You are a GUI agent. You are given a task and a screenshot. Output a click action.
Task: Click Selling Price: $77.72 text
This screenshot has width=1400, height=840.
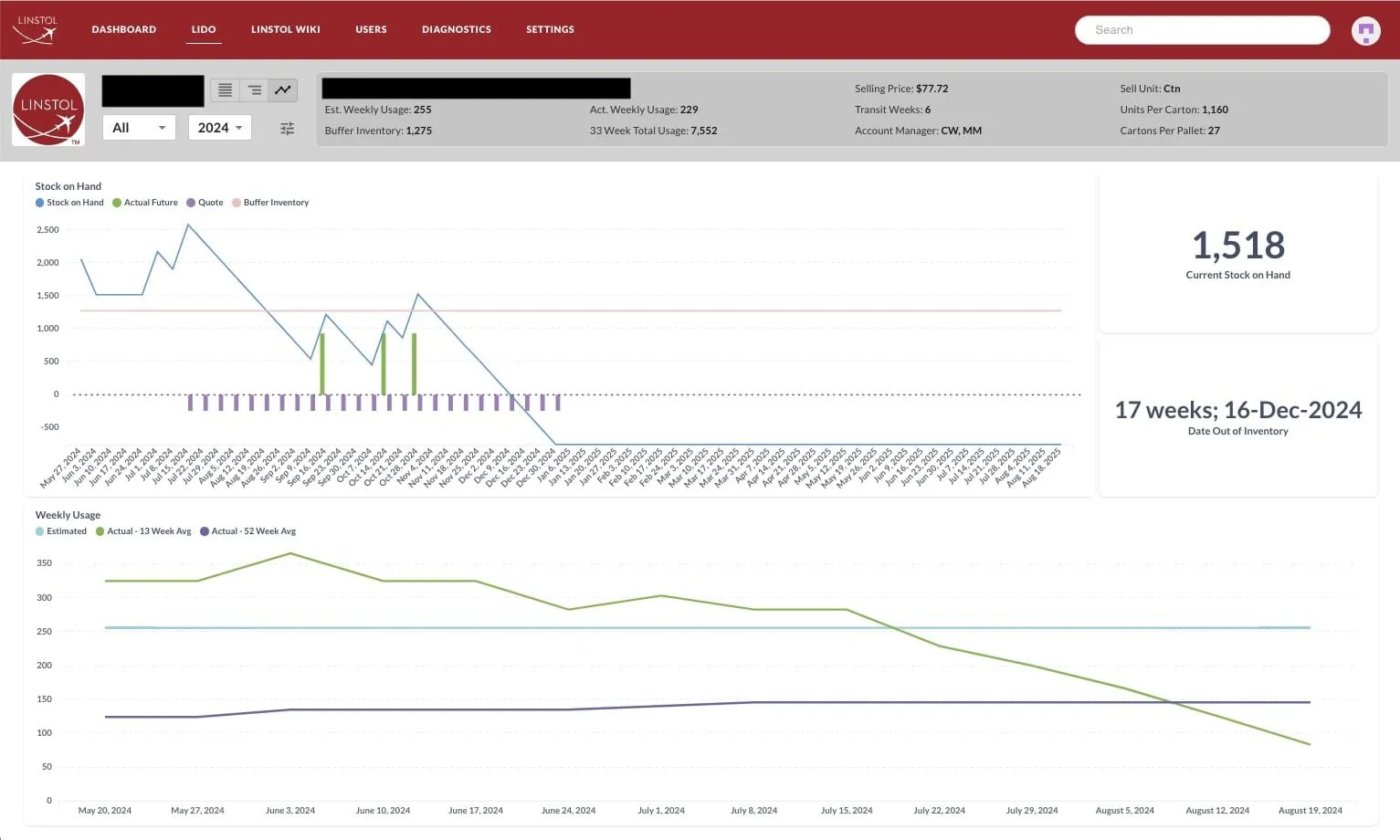(901, 89)
